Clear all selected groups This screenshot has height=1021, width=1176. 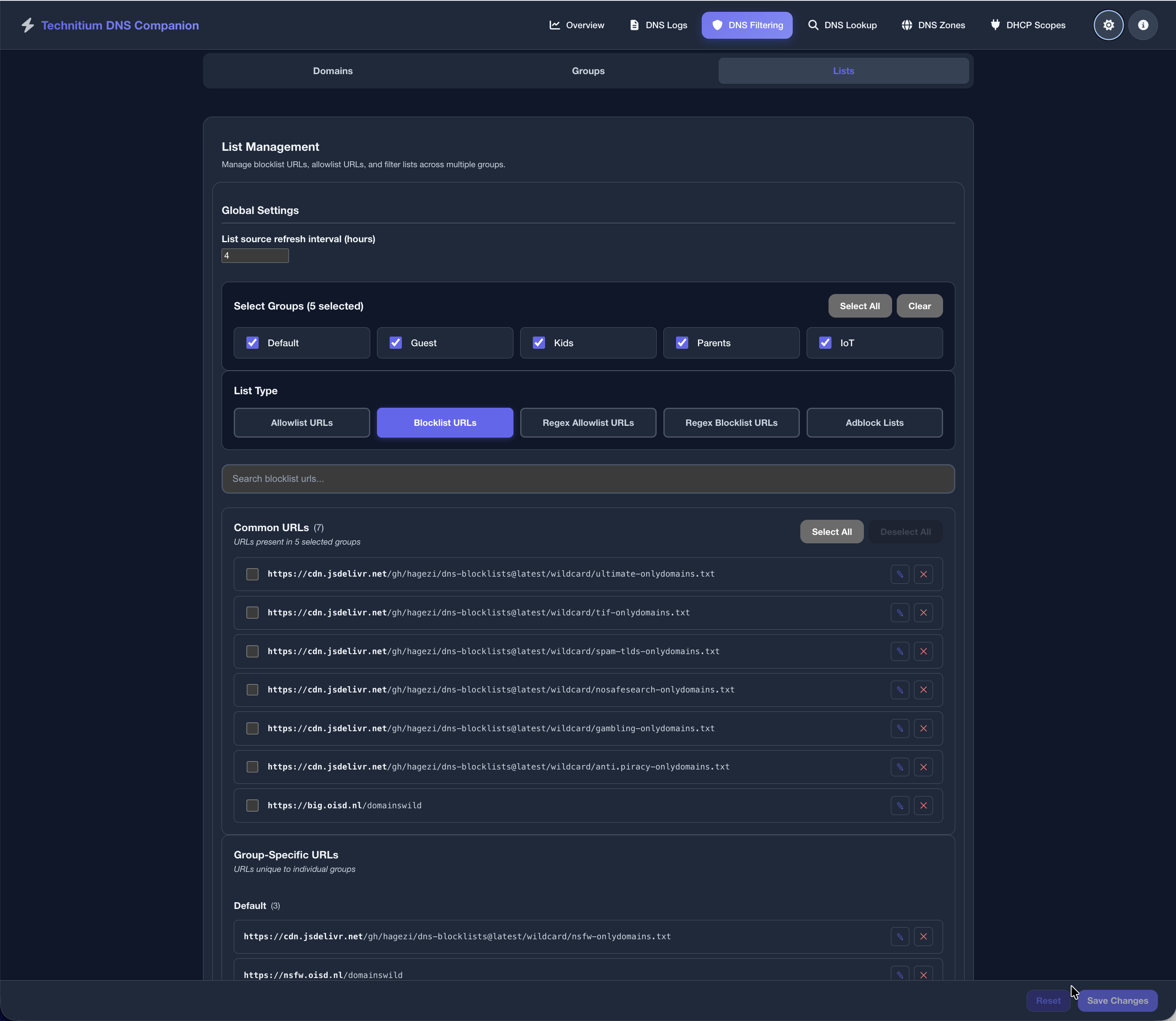919,306
